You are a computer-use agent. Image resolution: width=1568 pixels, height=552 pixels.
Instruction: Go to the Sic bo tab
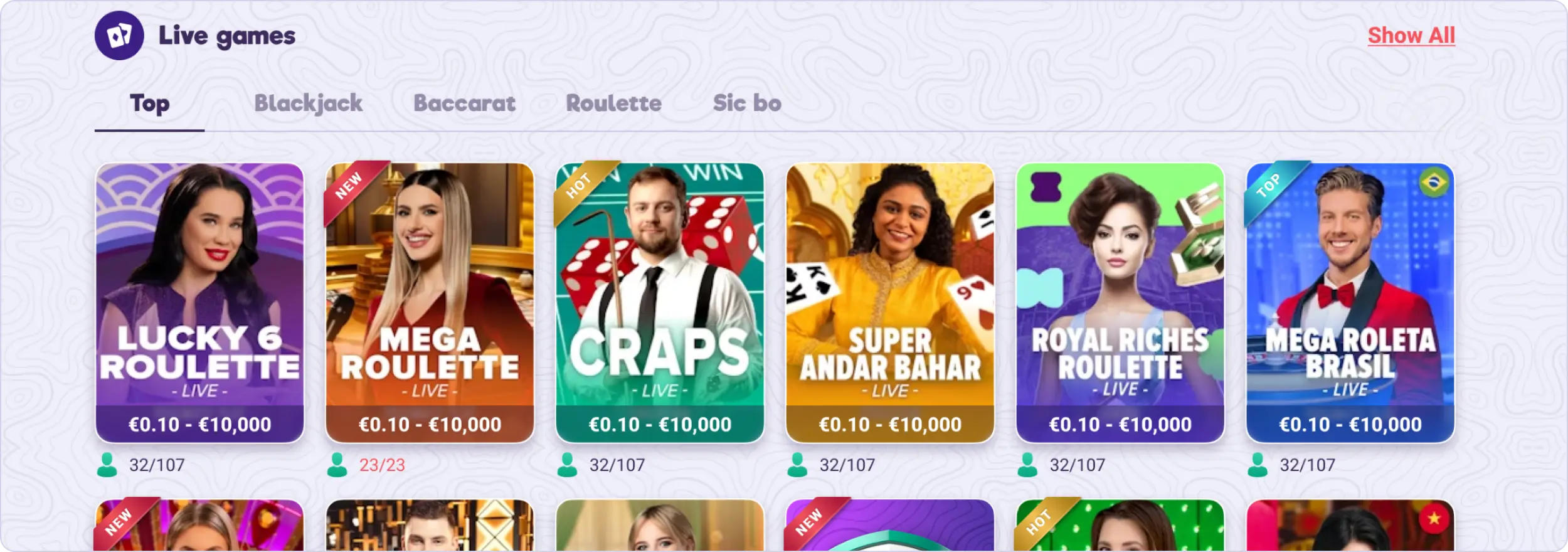(747, 103)
